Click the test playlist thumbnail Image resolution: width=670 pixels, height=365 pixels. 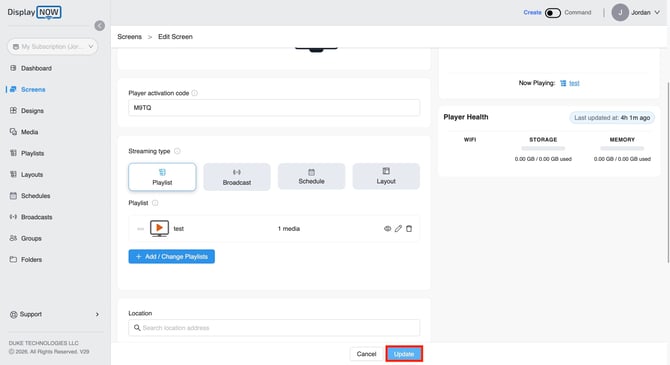(x=159, y=229)
